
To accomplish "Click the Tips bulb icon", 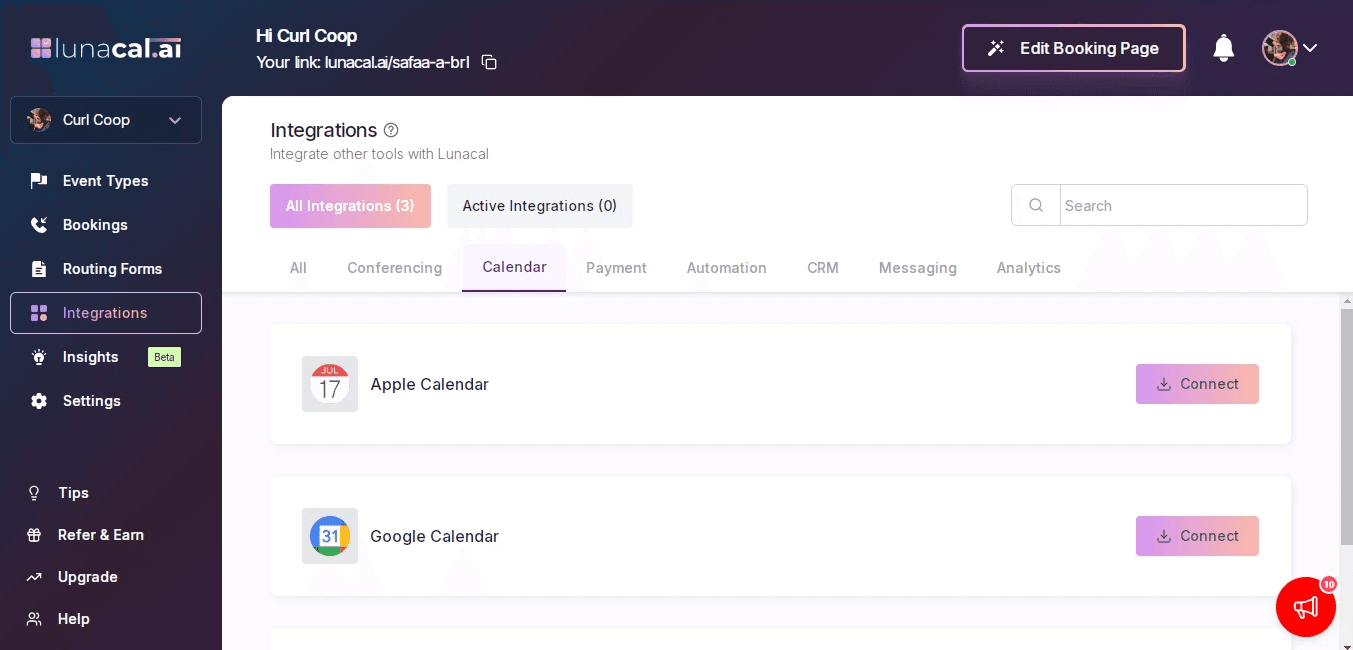I will pos(34,493).
